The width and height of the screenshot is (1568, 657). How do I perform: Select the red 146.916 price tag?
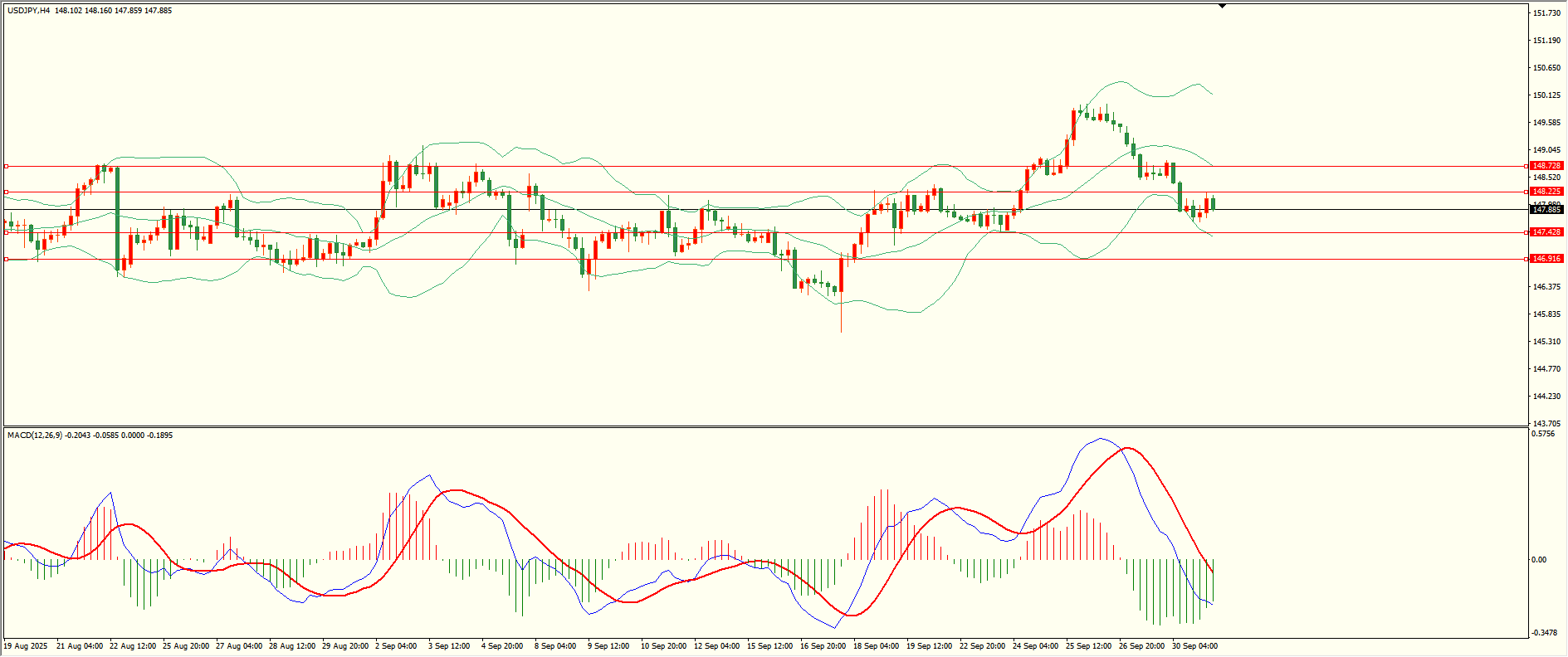pos(1546,259)
